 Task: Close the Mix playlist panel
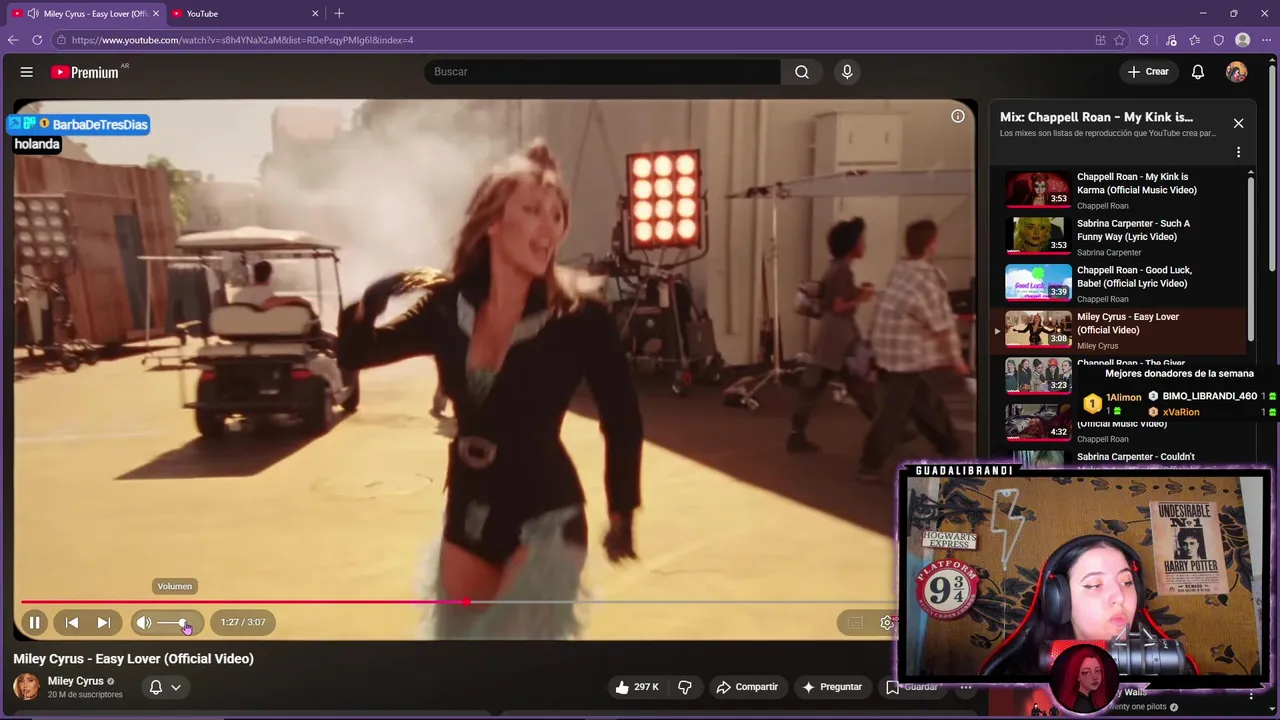[1238, 123]
